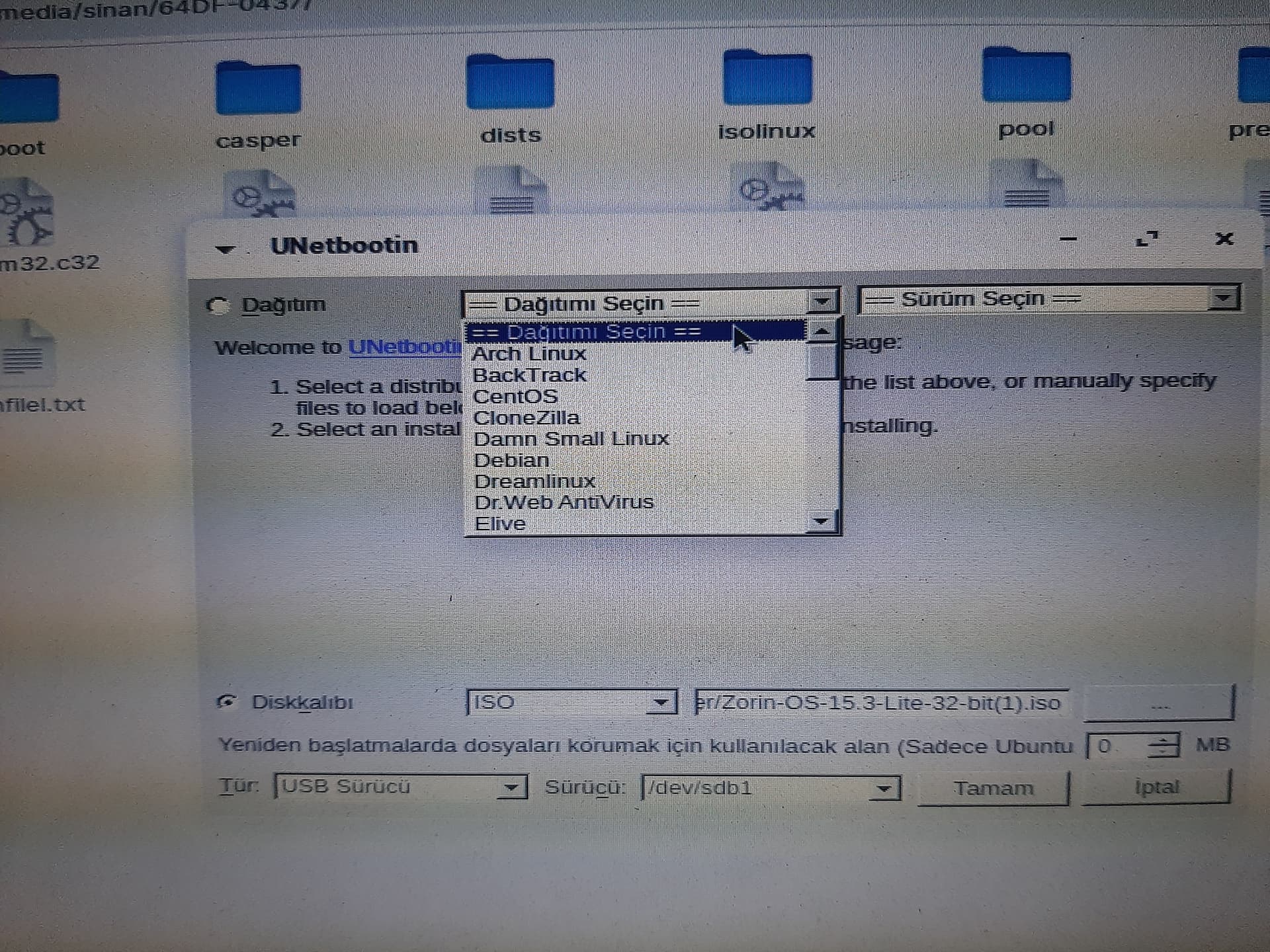Viewport: 1270px width, 952px height.
Task: Follow the UNetbootin welcome hyperlink
Action: 405,346
